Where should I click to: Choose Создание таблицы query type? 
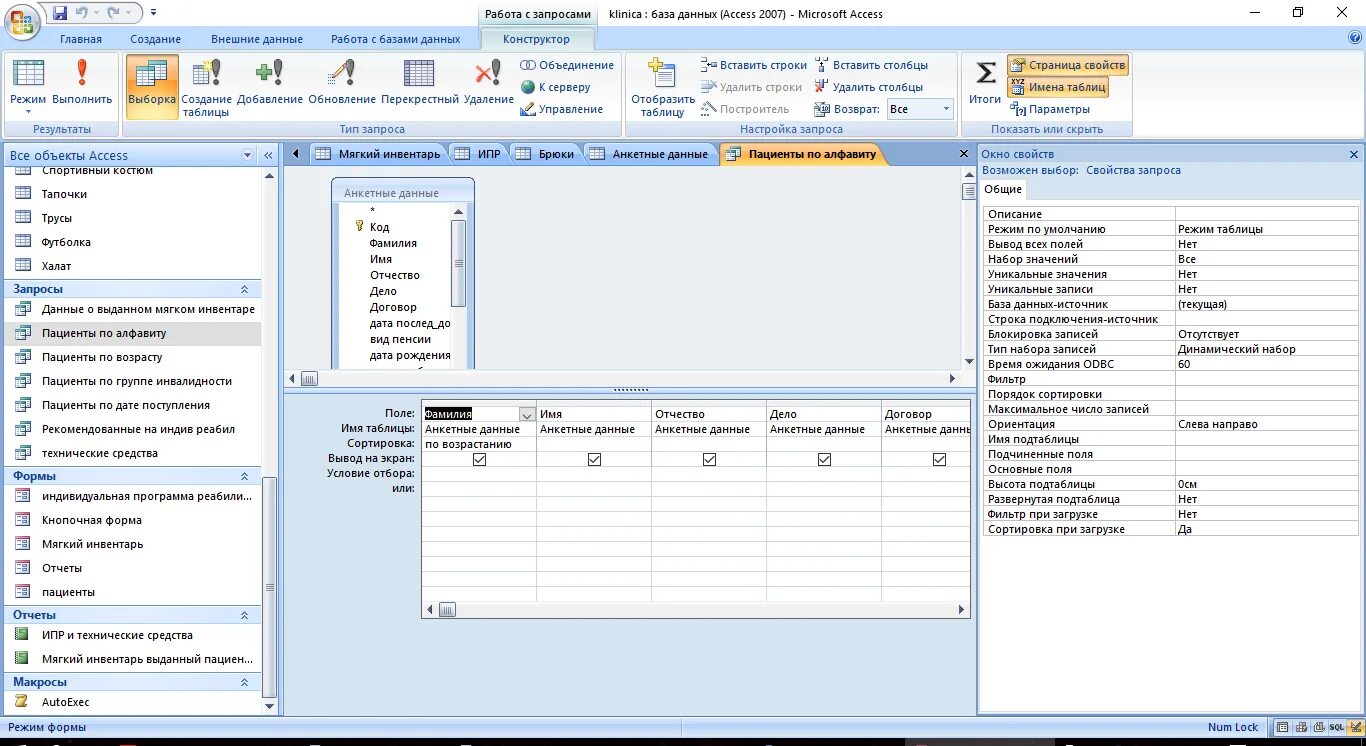[207, 88]
